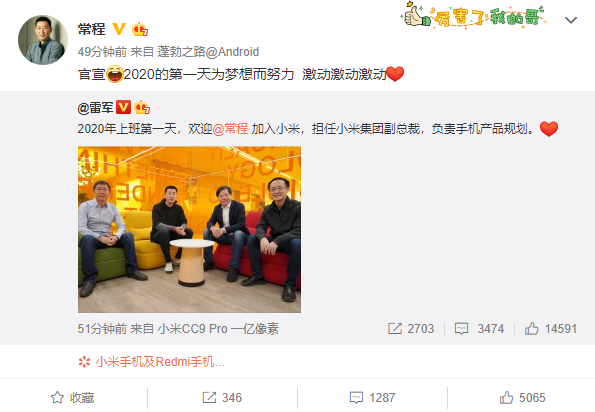Toggle the thumbs-up like showing 5065

pos(523,398)
